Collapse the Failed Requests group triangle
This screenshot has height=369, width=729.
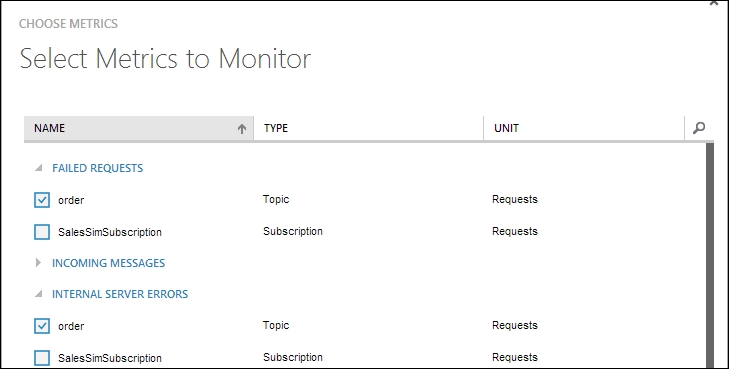tap(39, 168)
